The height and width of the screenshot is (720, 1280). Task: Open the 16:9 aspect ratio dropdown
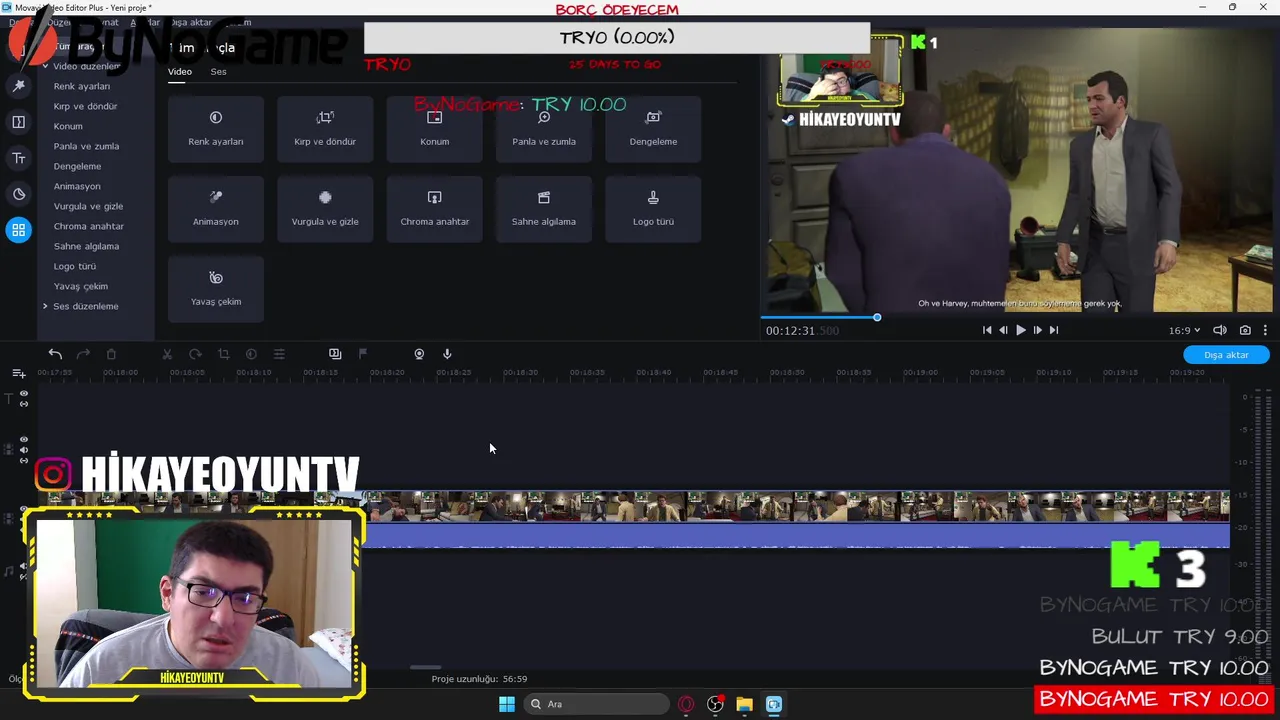pos(1184,330)
